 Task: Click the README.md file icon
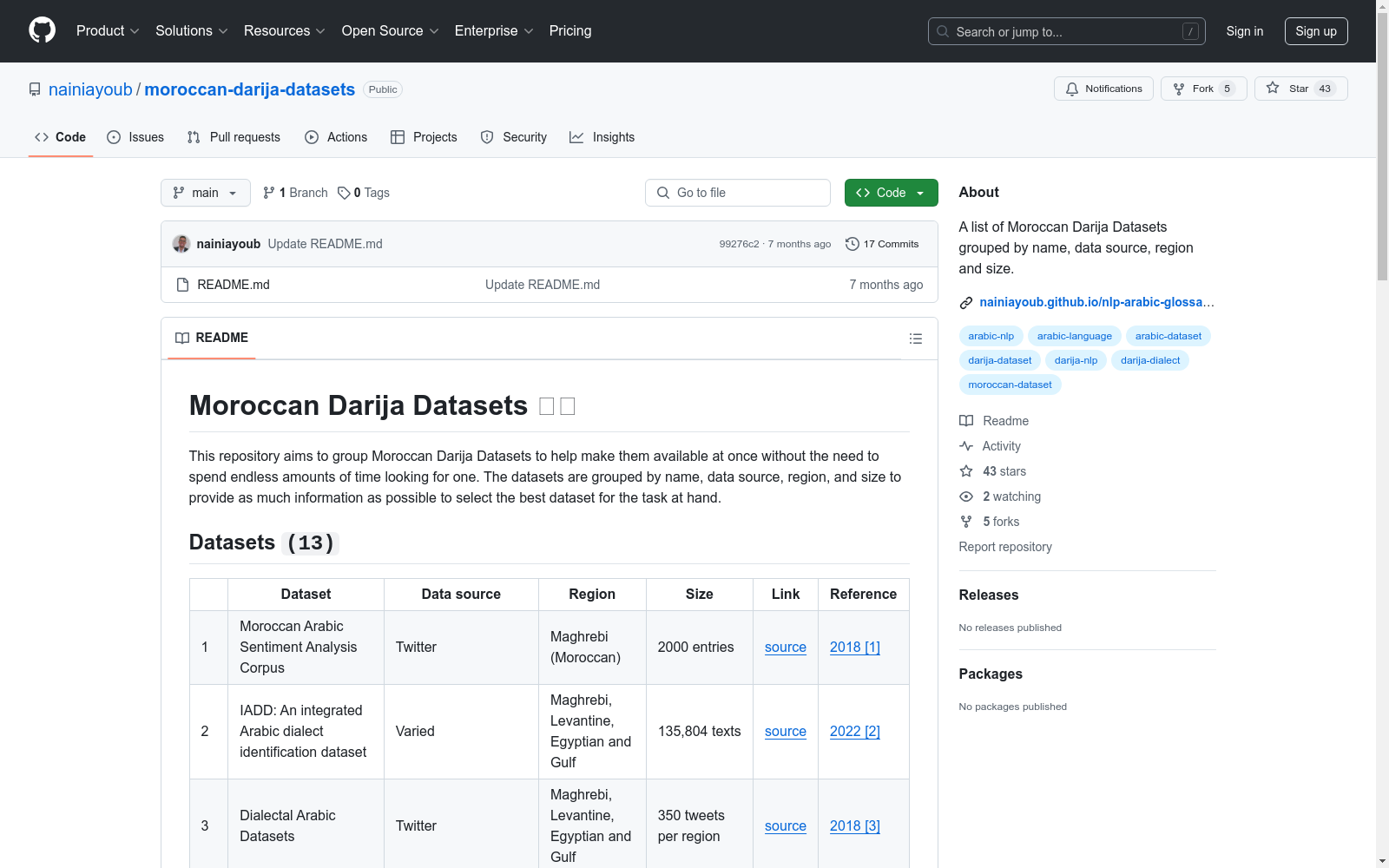(182, 285)
